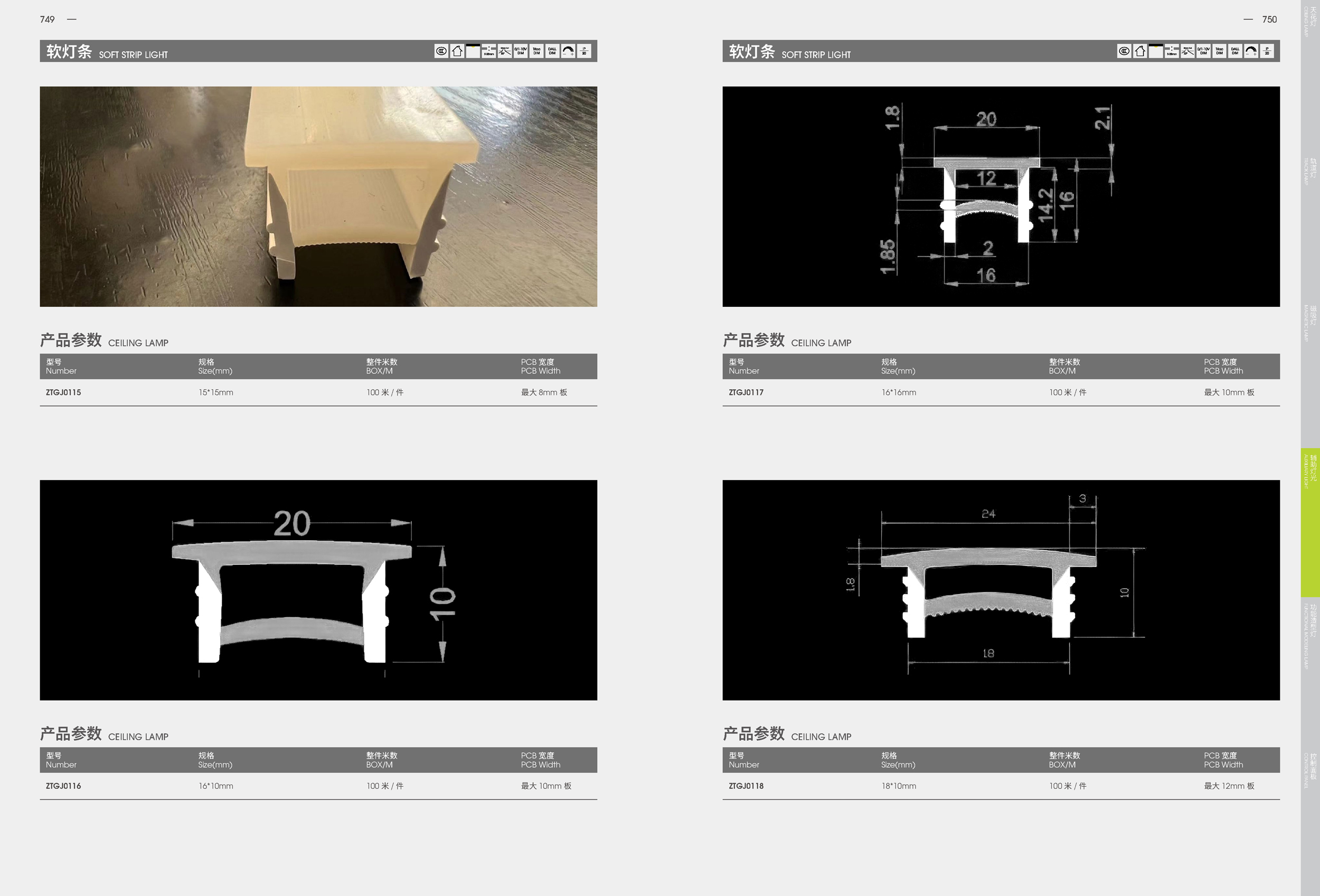Click the 35° beam angle icon on page 749
This screenshot has width=1320, height=896.
click(504, 51)
